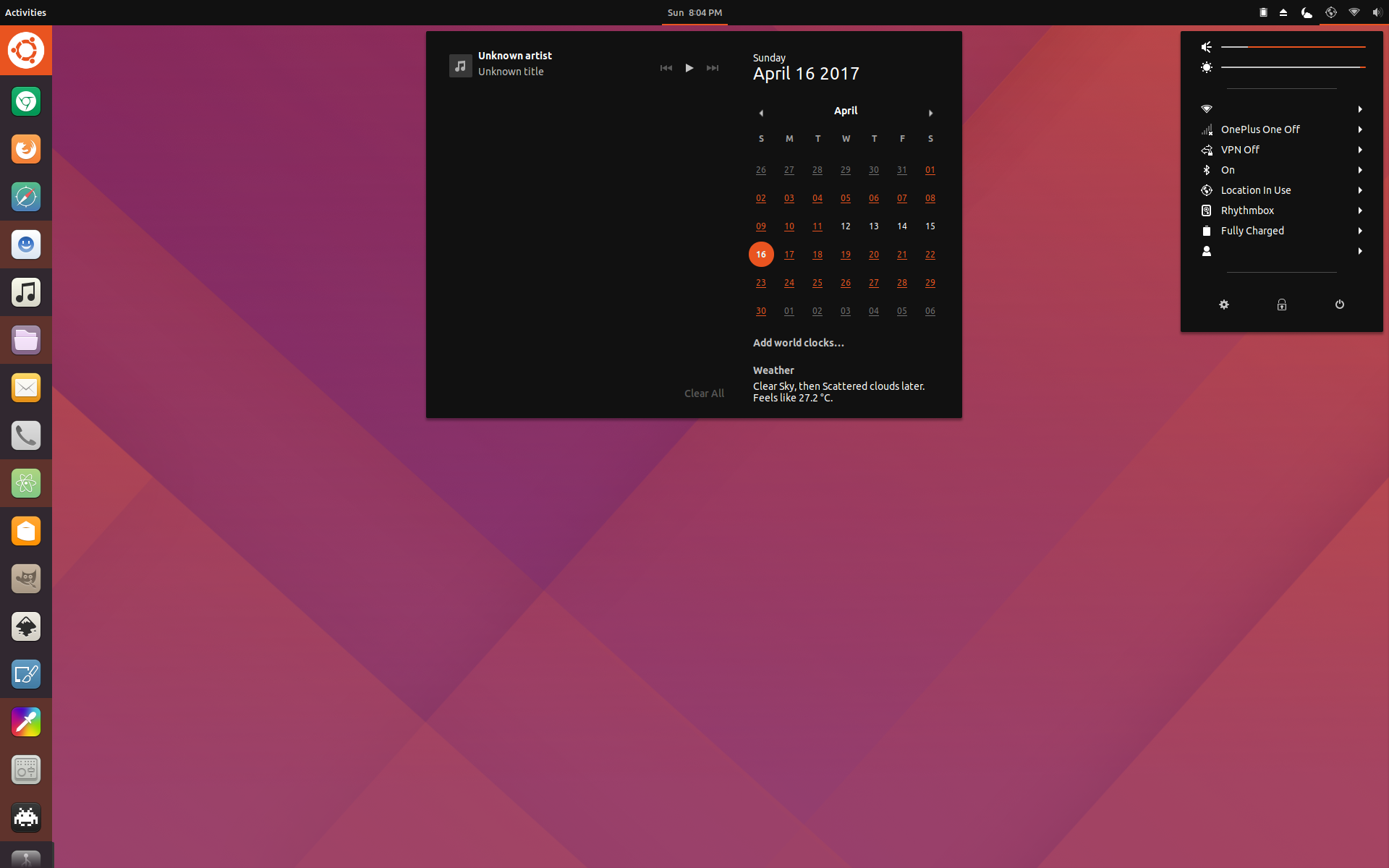Image resolution: width=1389 pixels, height=868 pixels.
Task: Expand the VPN Off submenu
Action: pos(1282,150)
